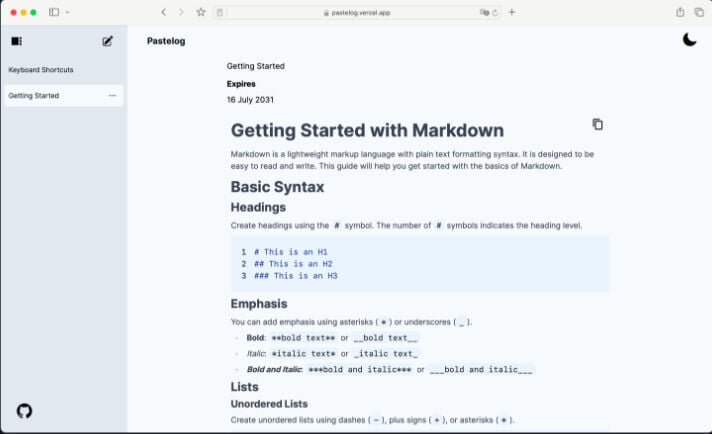712x434 pixels.
Task: Expand the Safari sidebar dropdown chevron
Action: point(67,12)
